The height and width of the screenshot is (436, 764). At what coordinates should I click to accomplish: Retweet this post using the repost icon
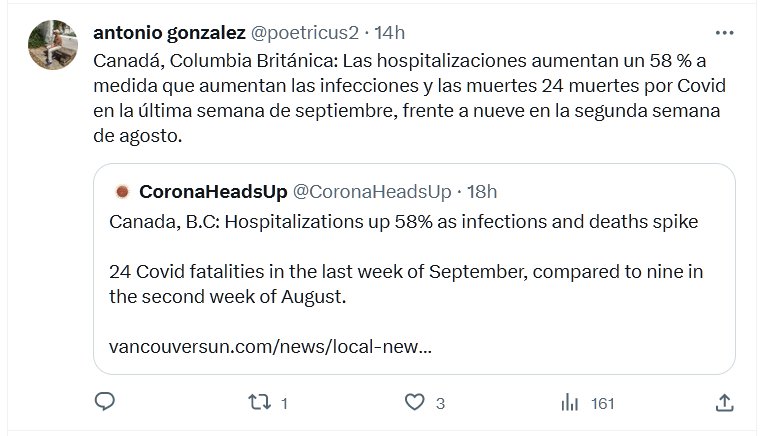click(259, 402)
